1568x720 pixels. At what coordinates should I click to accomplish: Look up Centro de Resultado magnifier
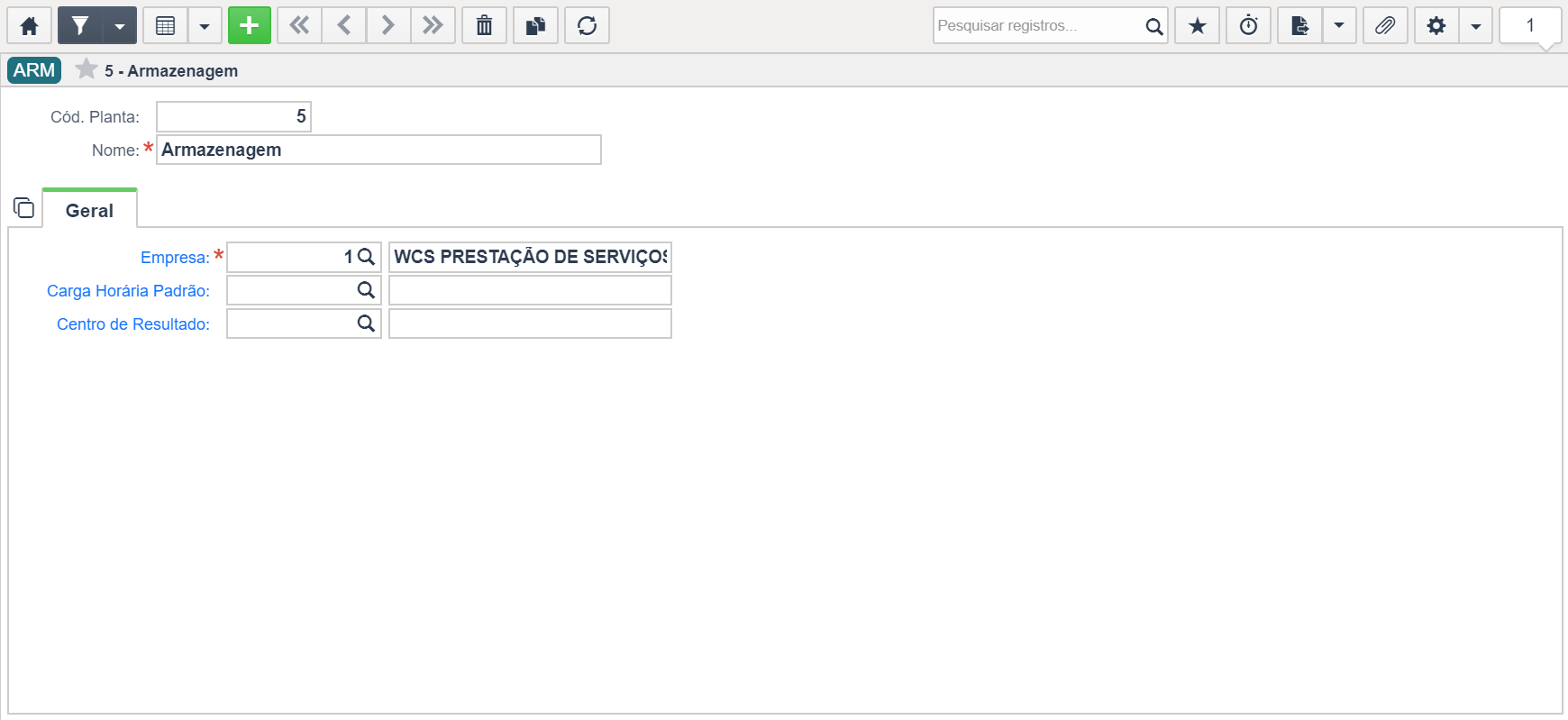(366, 324)
